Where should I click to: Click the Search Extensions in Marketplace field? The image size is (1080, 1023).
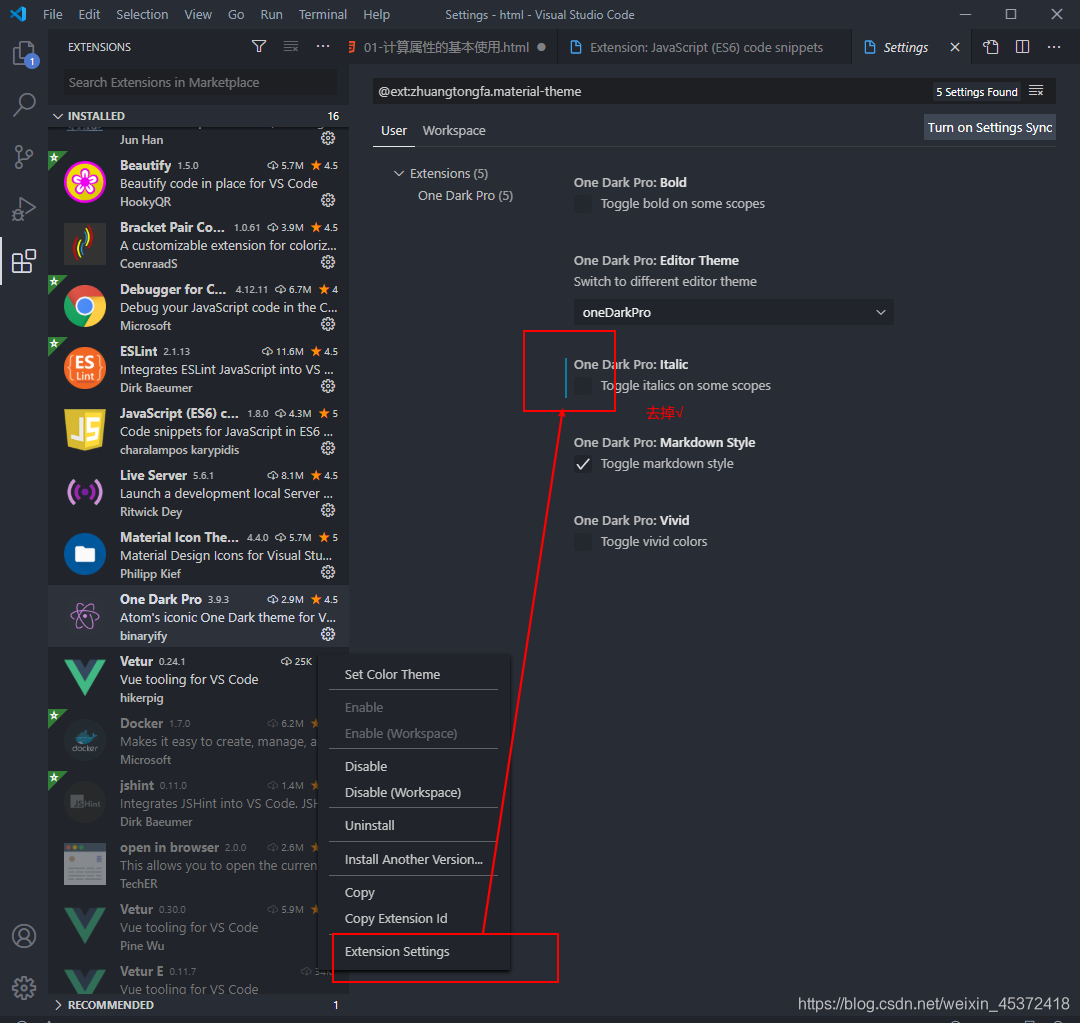(200, 82)
